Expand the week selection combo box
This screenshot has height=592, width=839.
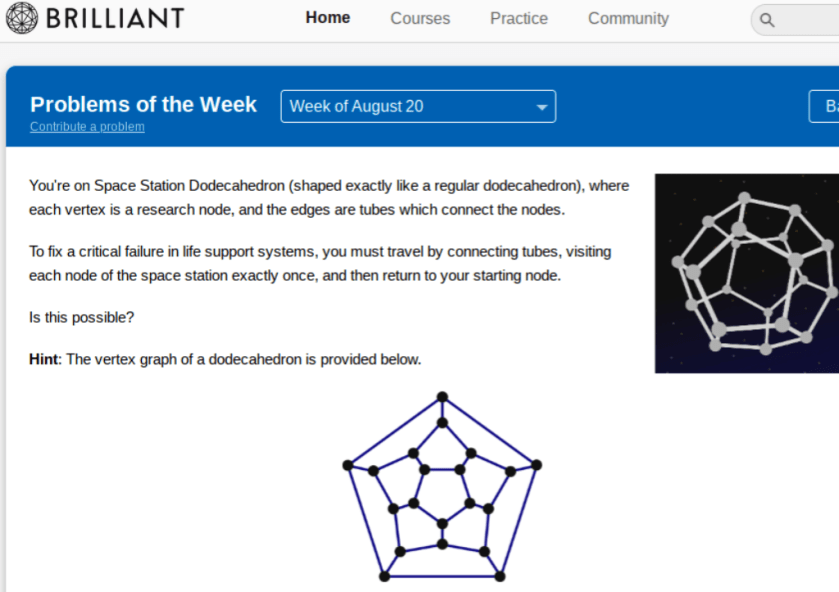[x=418, y=106]
